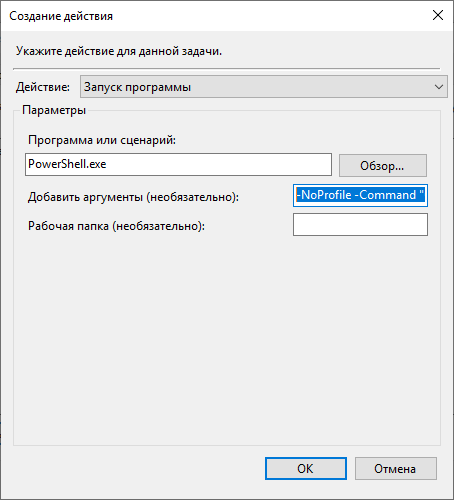454x500 pixels.
Task: Focus the empty Рабочая папка field
Action: [x=360, y=225]
